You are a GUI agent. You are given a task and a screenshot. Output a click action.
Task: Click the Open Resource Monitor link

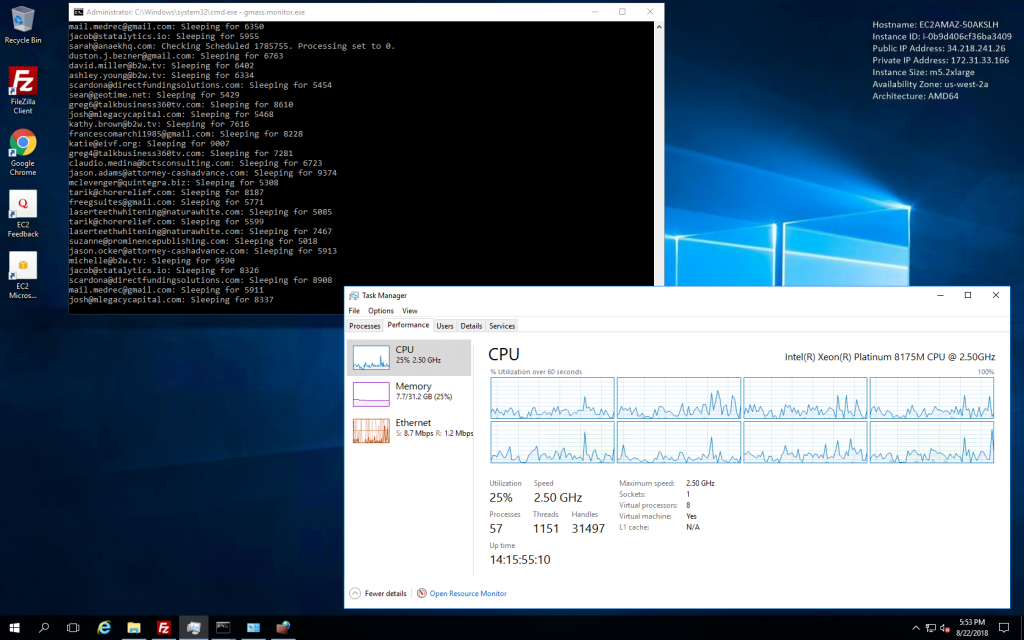pos(467,593)
